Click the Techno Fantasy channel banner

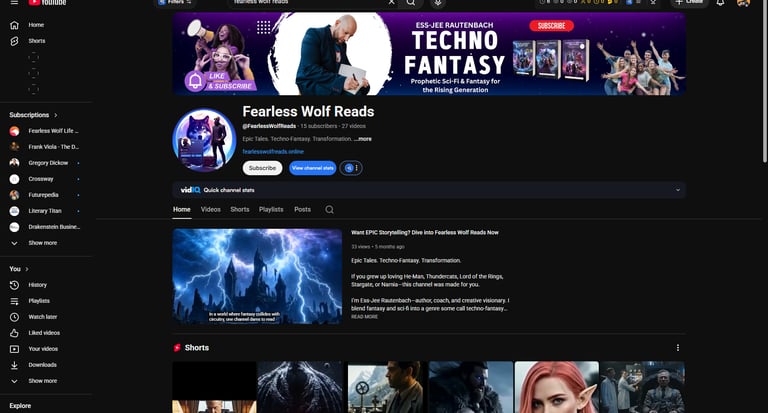click(x=429, y=54)
